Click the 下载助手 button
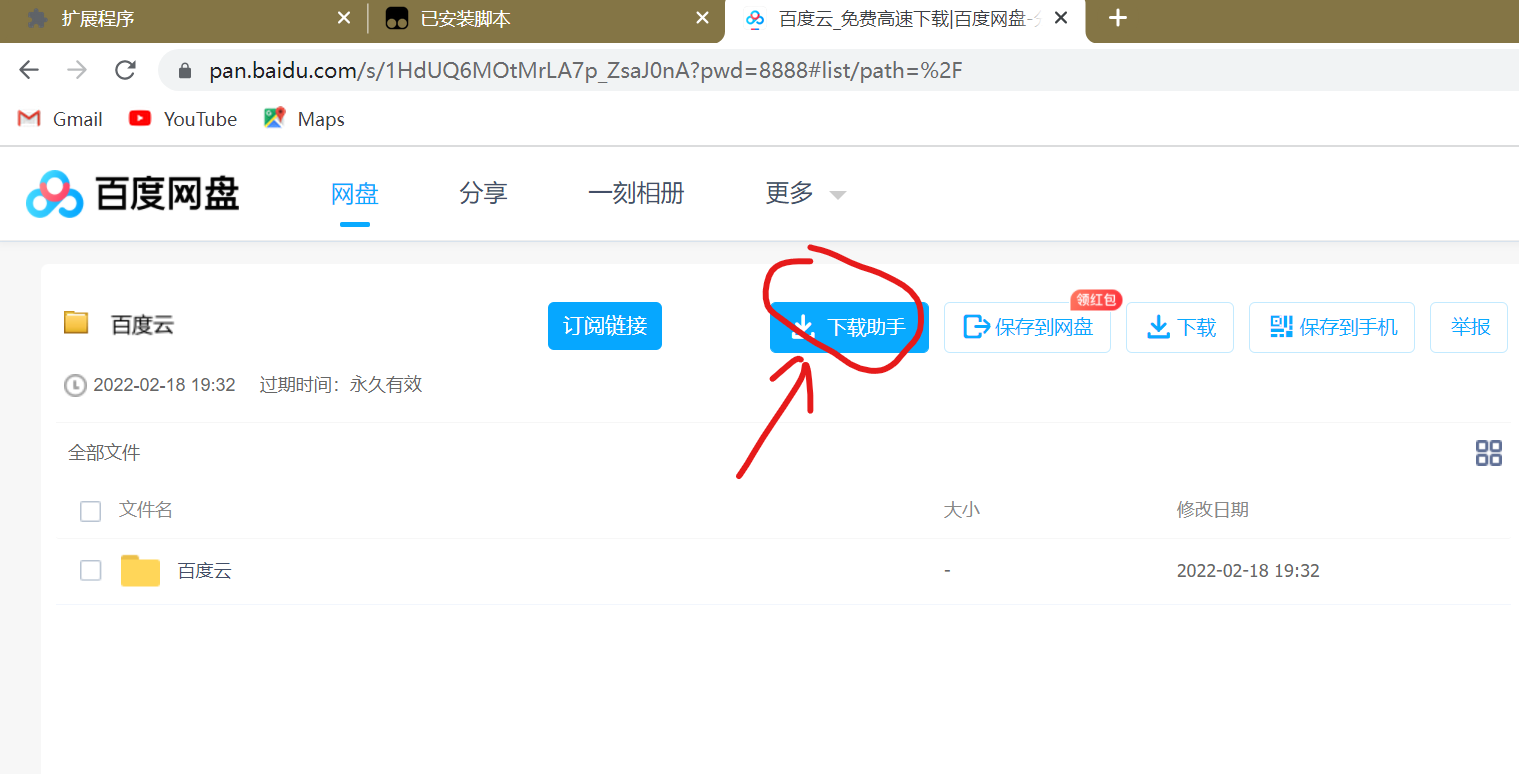Screen dimensions: 1519x774 [x=849, y=327]
